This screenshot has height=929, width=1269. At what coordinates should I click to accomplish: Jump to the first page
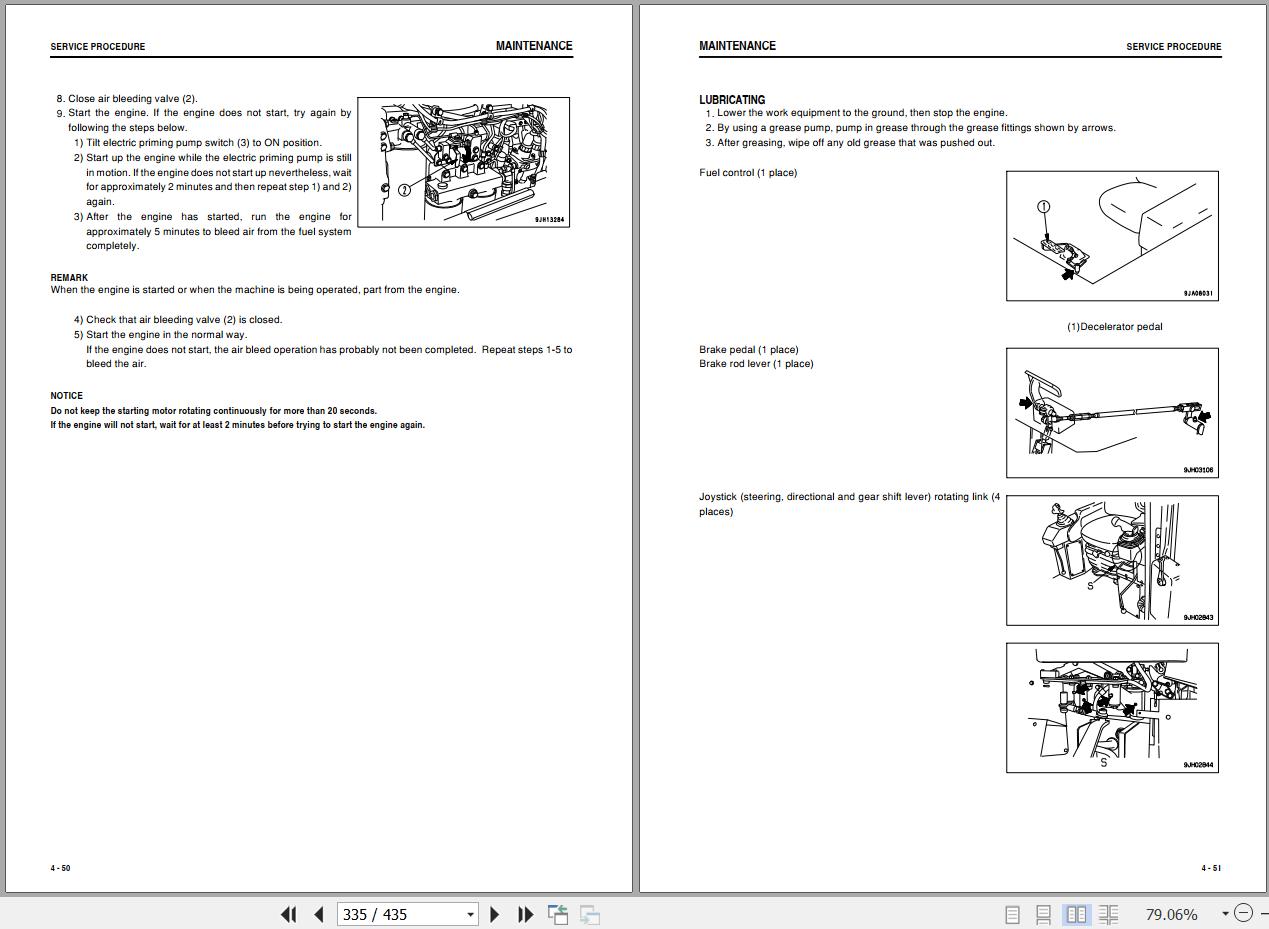(x=288, y=914)
